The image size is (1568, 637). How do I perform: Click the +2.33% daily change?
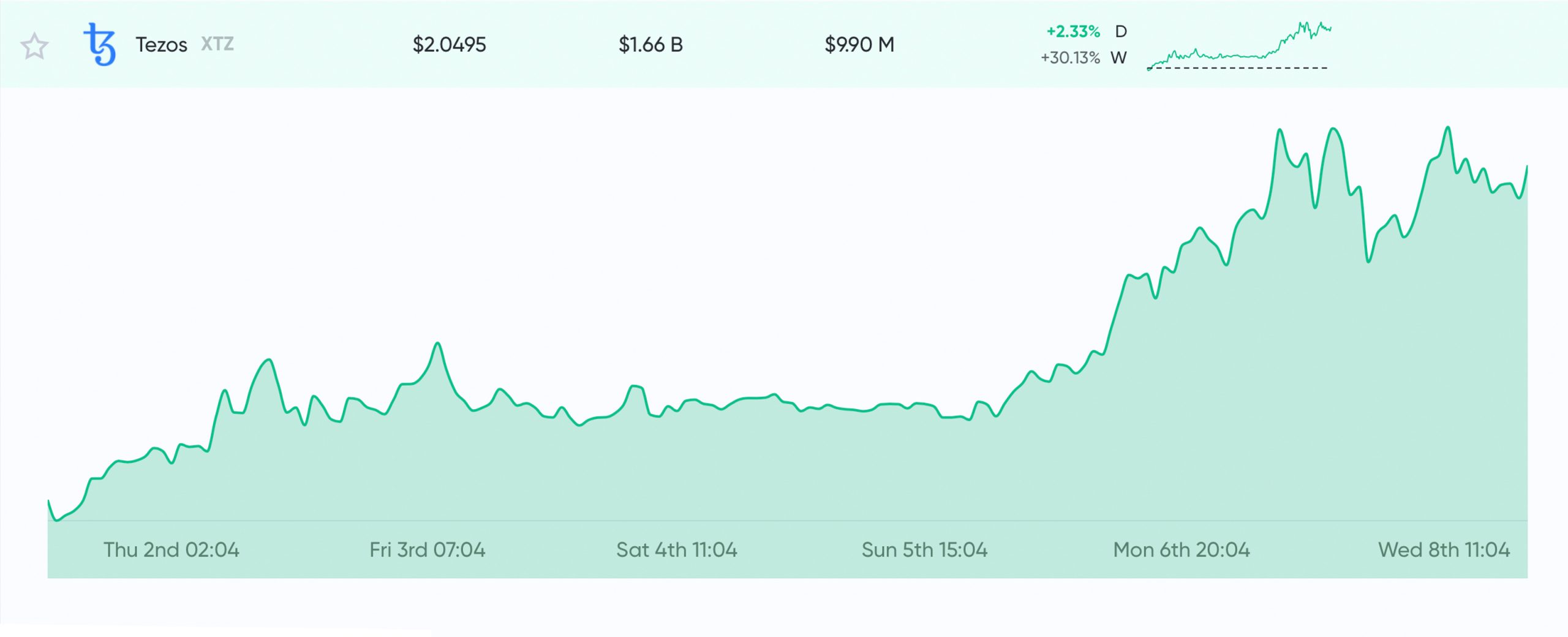coord(1073,31)
